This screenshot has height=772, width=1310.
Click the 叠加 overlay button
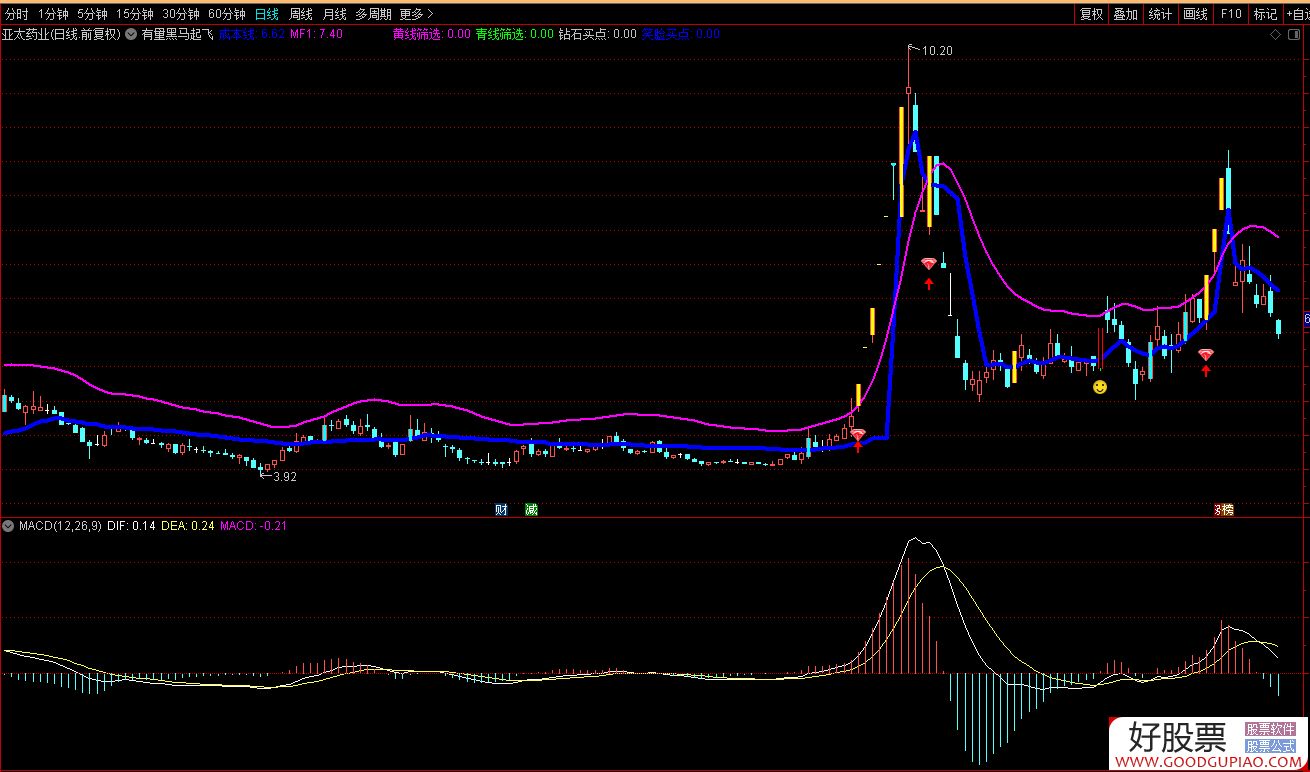[x=1126, y=14]
